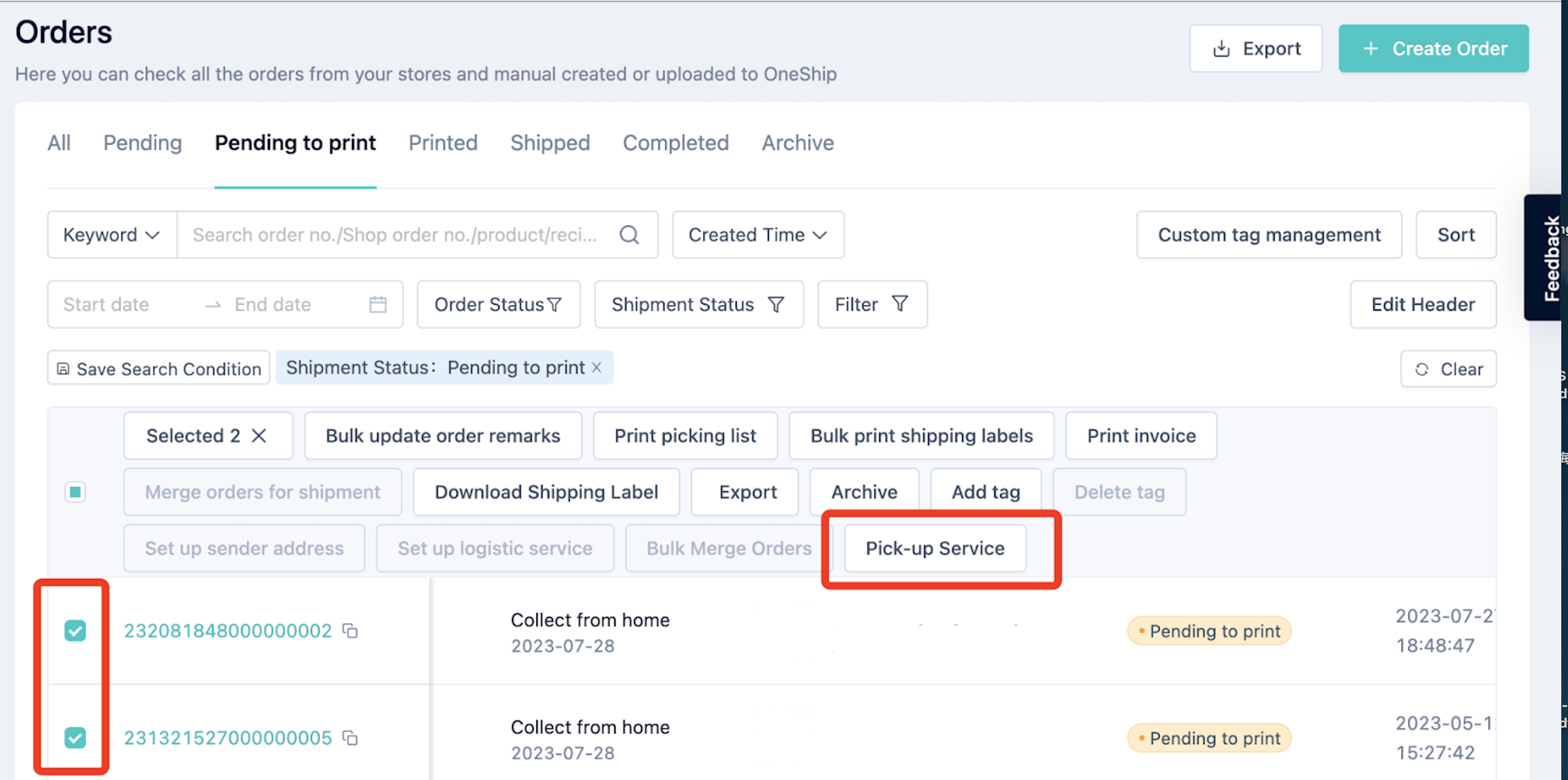The width and height of the screenshot is (1568, 780).
Task: Switch to the Shipped tab
Action: click(550, 143)
